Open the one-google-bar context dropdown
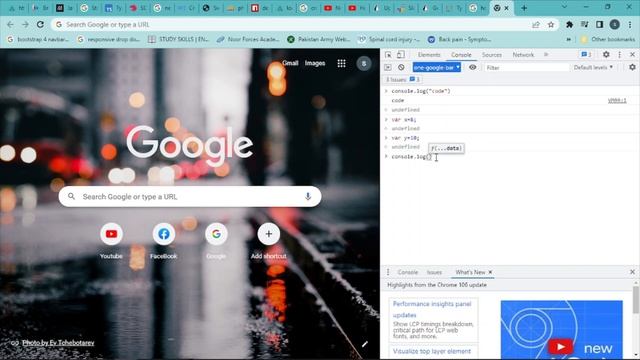Viewport: 640px width, 360px height. 436,67
